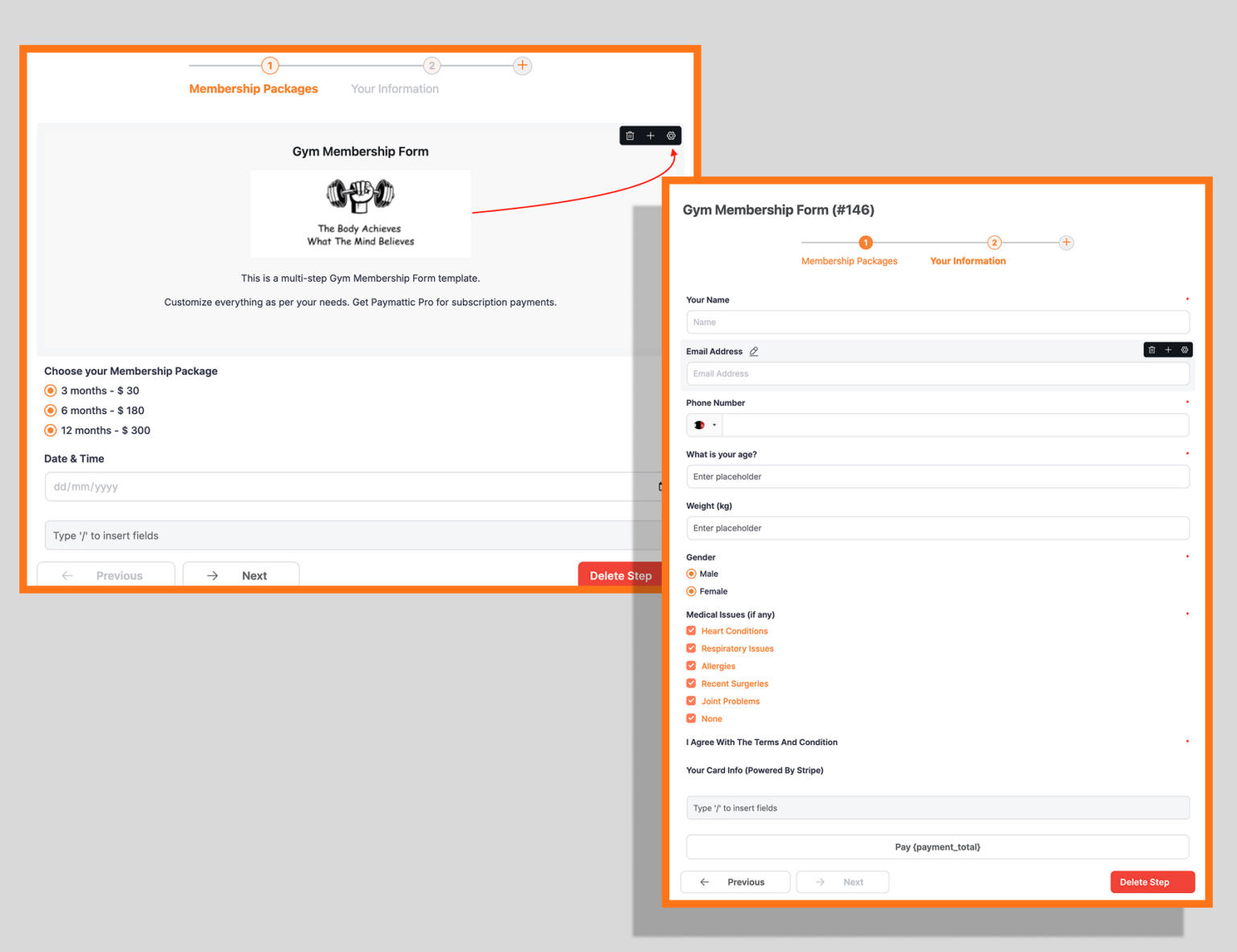Viewport: 1237px width, 952px height.
Task: Open the gear settings icon in the form toolbar
Action: click(x=671, y=135)
